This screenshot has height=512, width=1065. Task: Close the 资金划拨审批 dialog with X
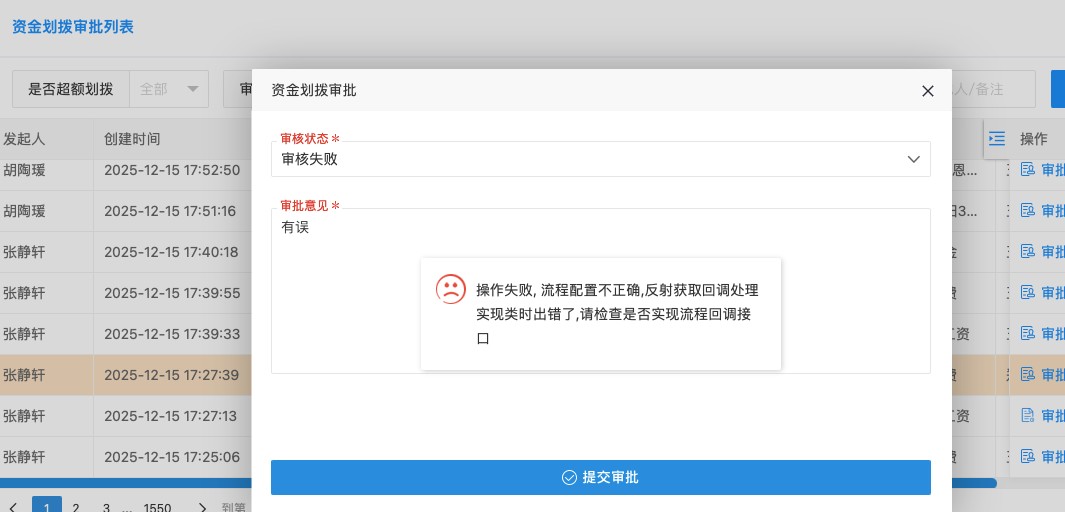tap(928, 91)
